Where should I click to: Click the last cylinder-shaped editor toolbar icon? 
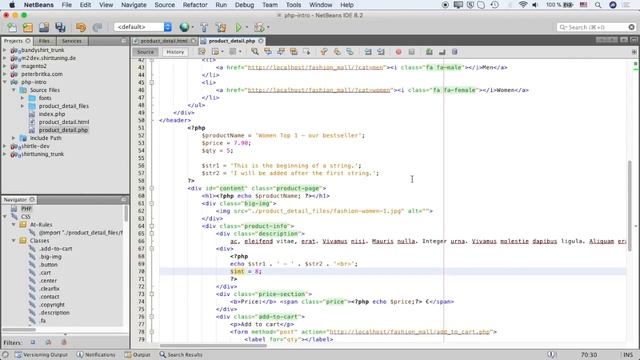coord(455,52)
